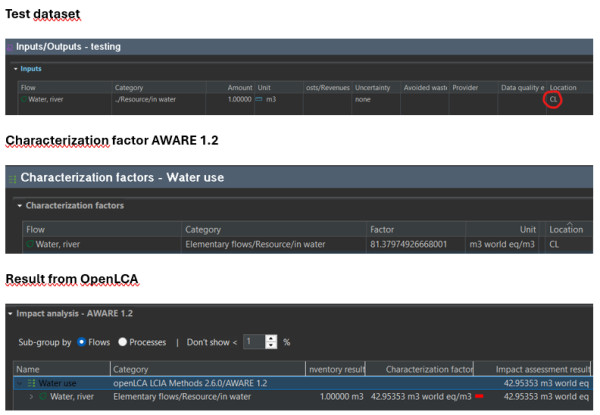This screenshot has height=415, width=600.
Task: Select the './Resource/in water' category cell
Action: tap(145, 99)
